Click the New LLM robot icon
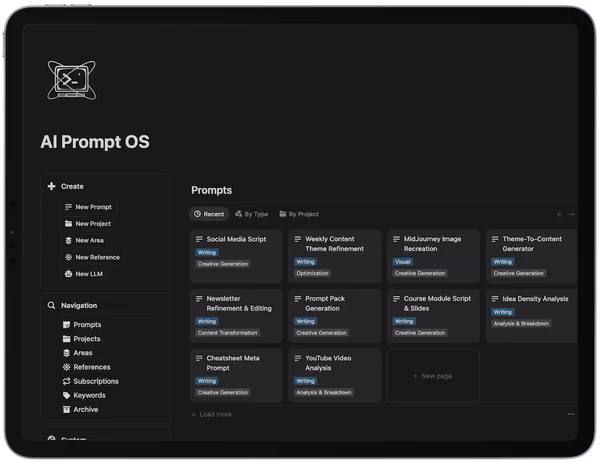This screenshot has height=462, width=600. click(68, 274)
